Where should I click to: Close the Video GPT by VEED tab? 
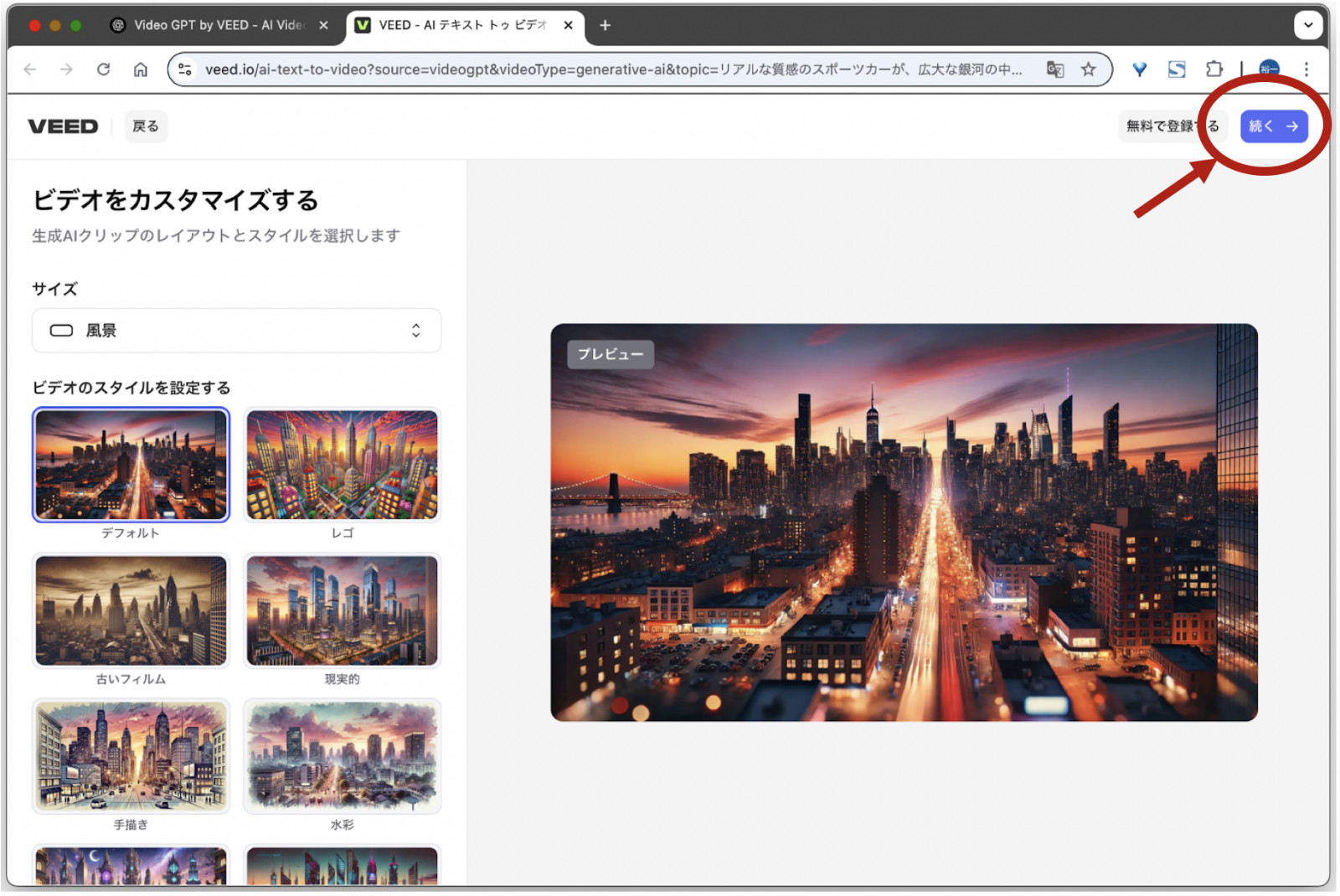323,25
